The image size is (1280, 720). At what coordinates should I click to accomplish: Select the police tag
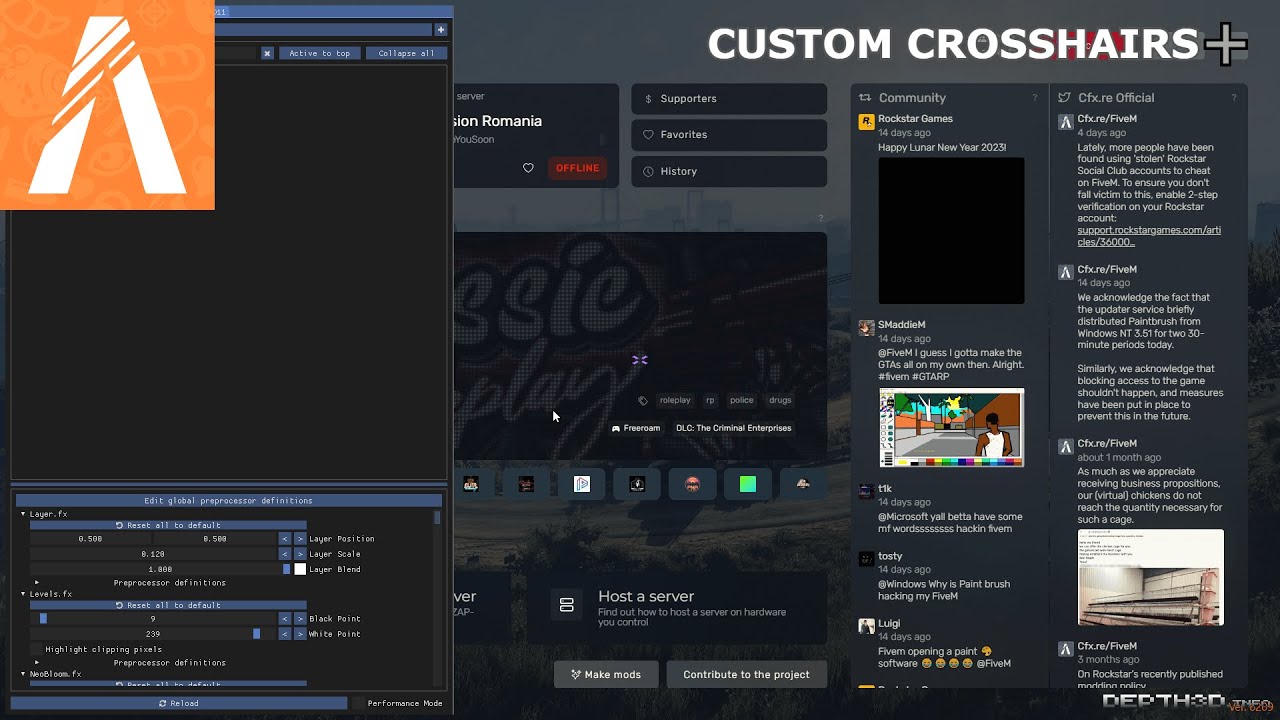tap(741, 400)
